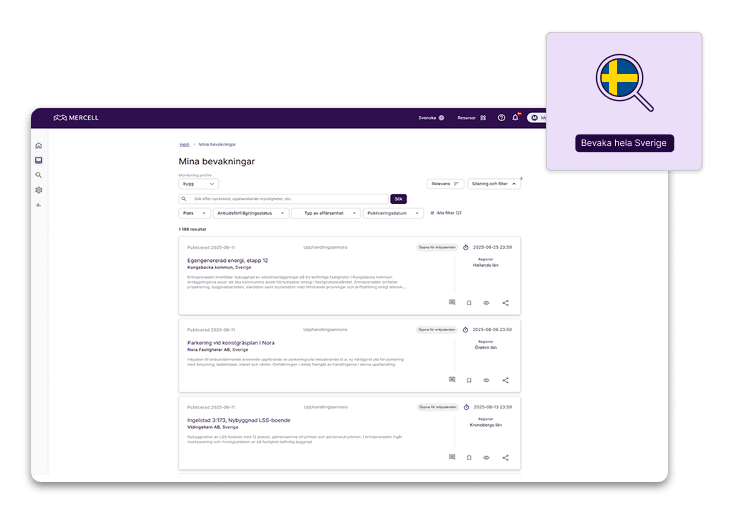Image resolution: width=734 pixels, height=514 pixels.
Task: Open the Relevans sorting dropdown
Action: coord(445,184)
